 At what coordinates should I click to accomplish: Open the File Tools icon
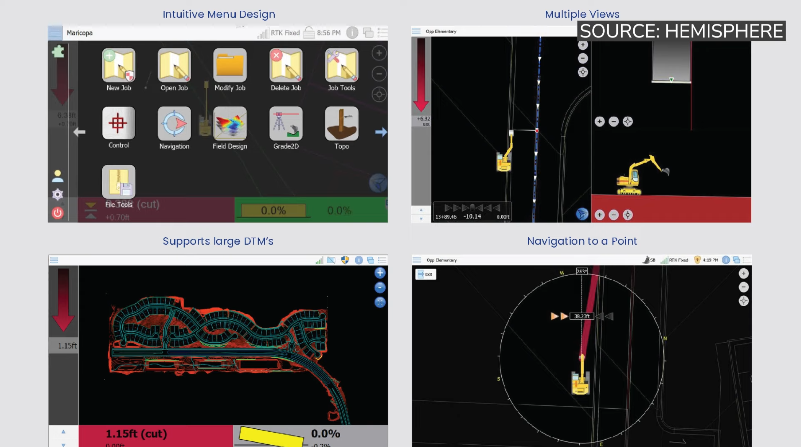pyautogui.click(x=119, y=183)
